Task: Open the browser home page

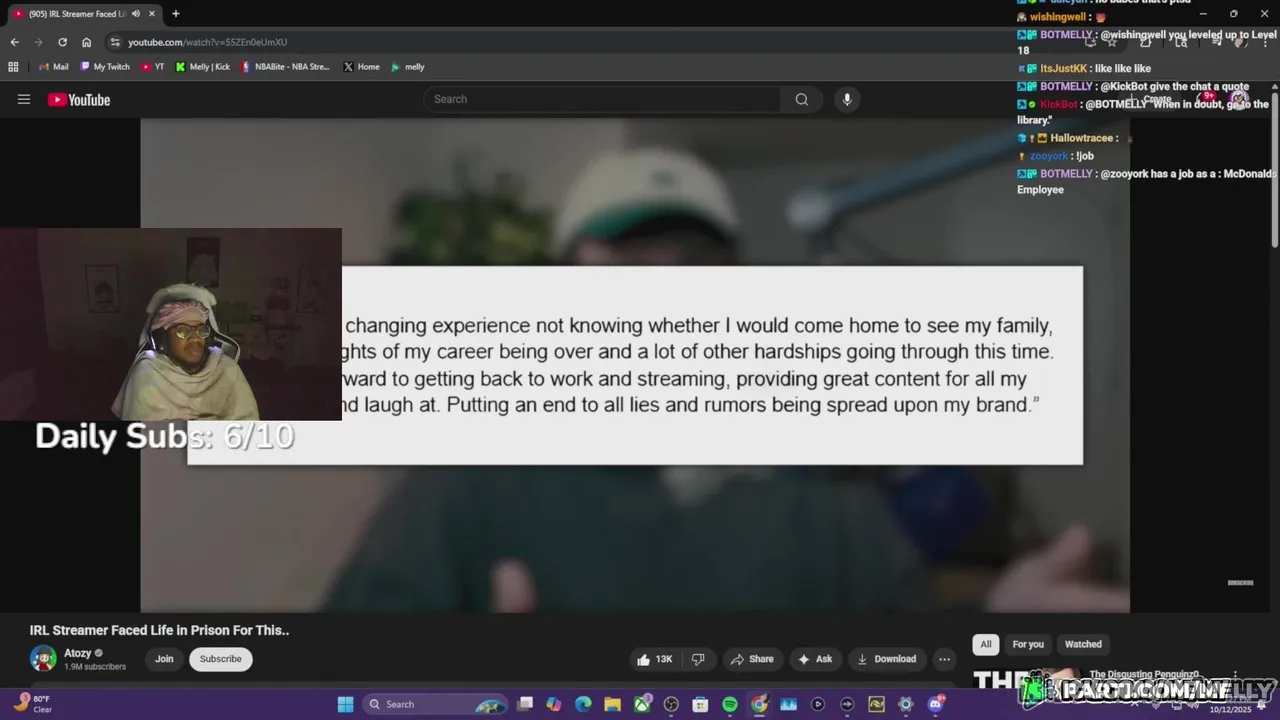Action: point(86,42)
